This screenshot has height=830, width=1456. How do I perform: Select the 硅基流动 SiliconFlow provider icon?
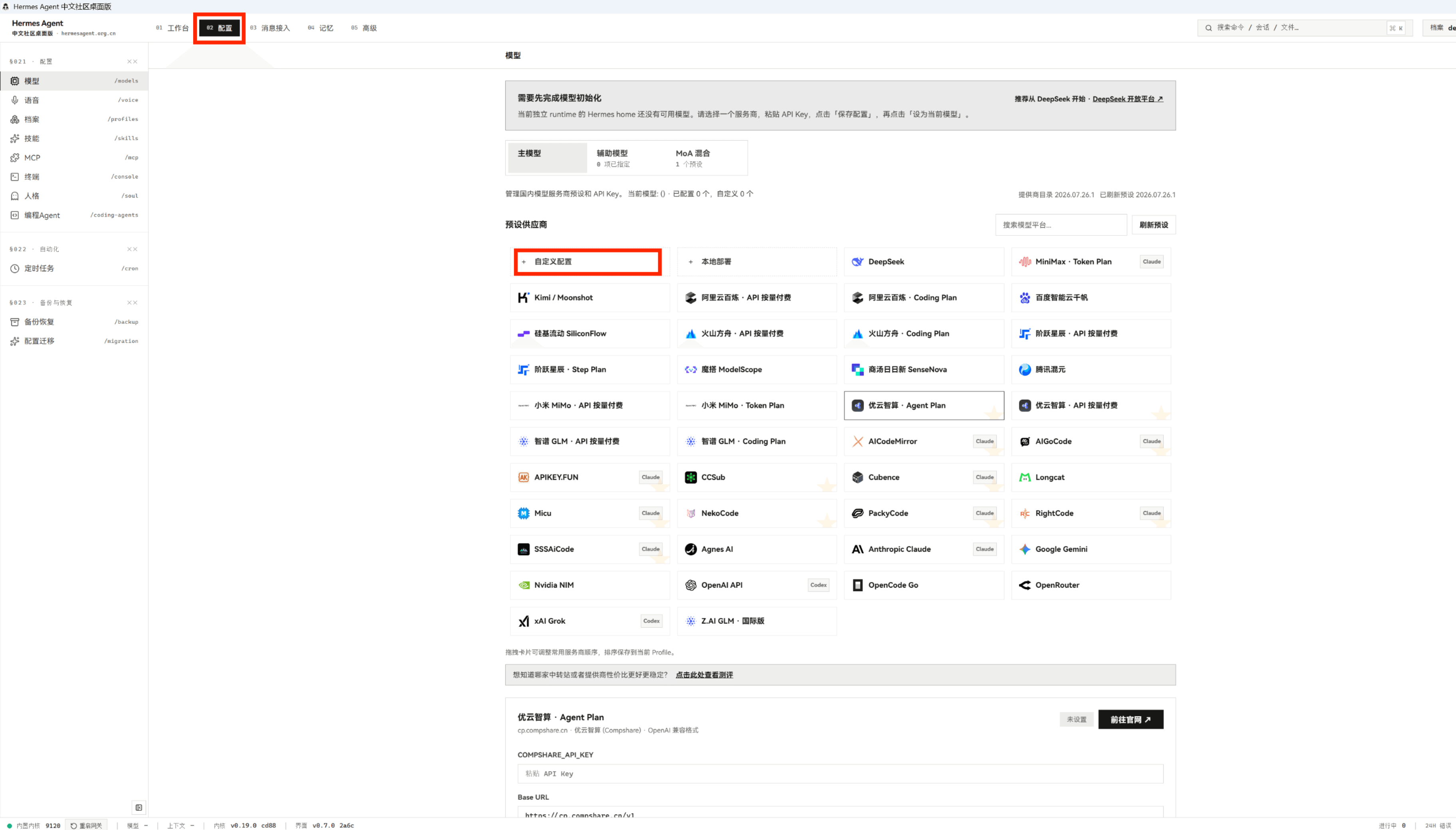point(523,333)
